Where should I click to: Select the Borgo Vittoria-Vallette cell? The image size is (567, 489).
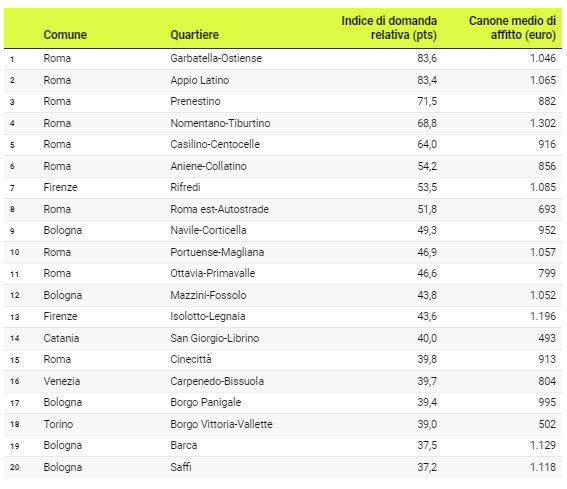coord(221,424)
